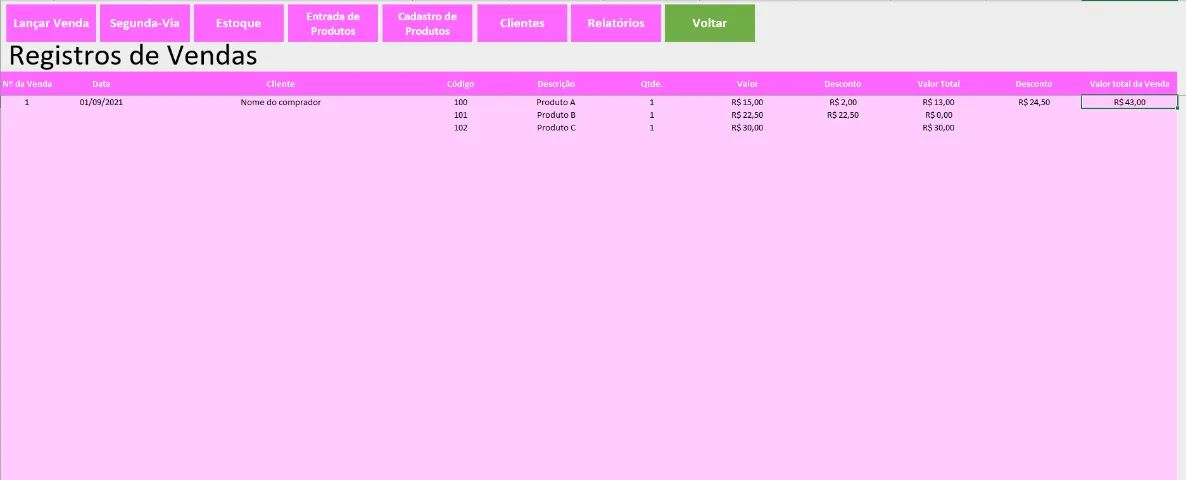
Task: Show the Clientes page
Action: pos(522,23)
